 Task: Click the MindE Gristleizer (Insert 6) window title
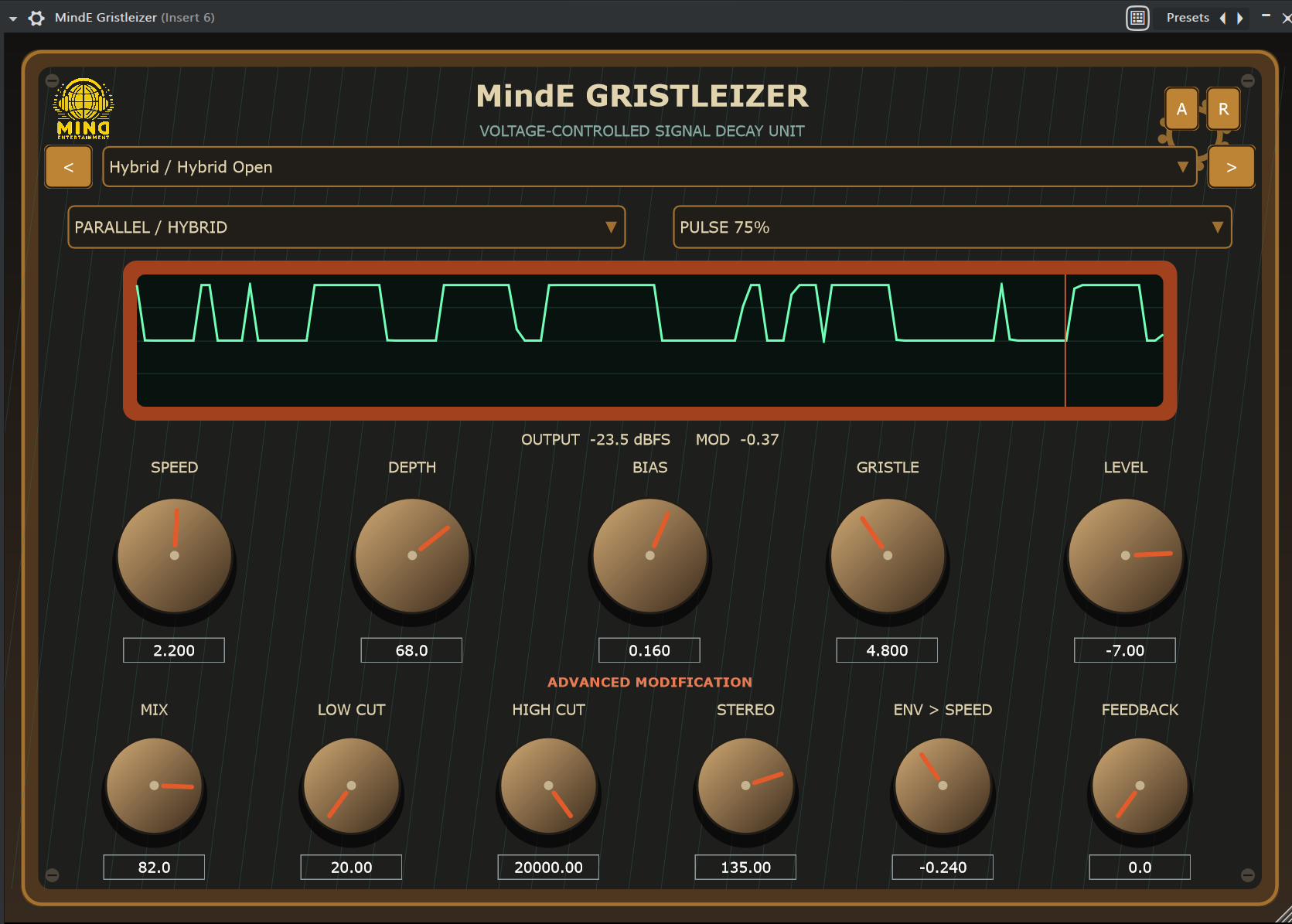pyautogui.click(x=135, y=18)
